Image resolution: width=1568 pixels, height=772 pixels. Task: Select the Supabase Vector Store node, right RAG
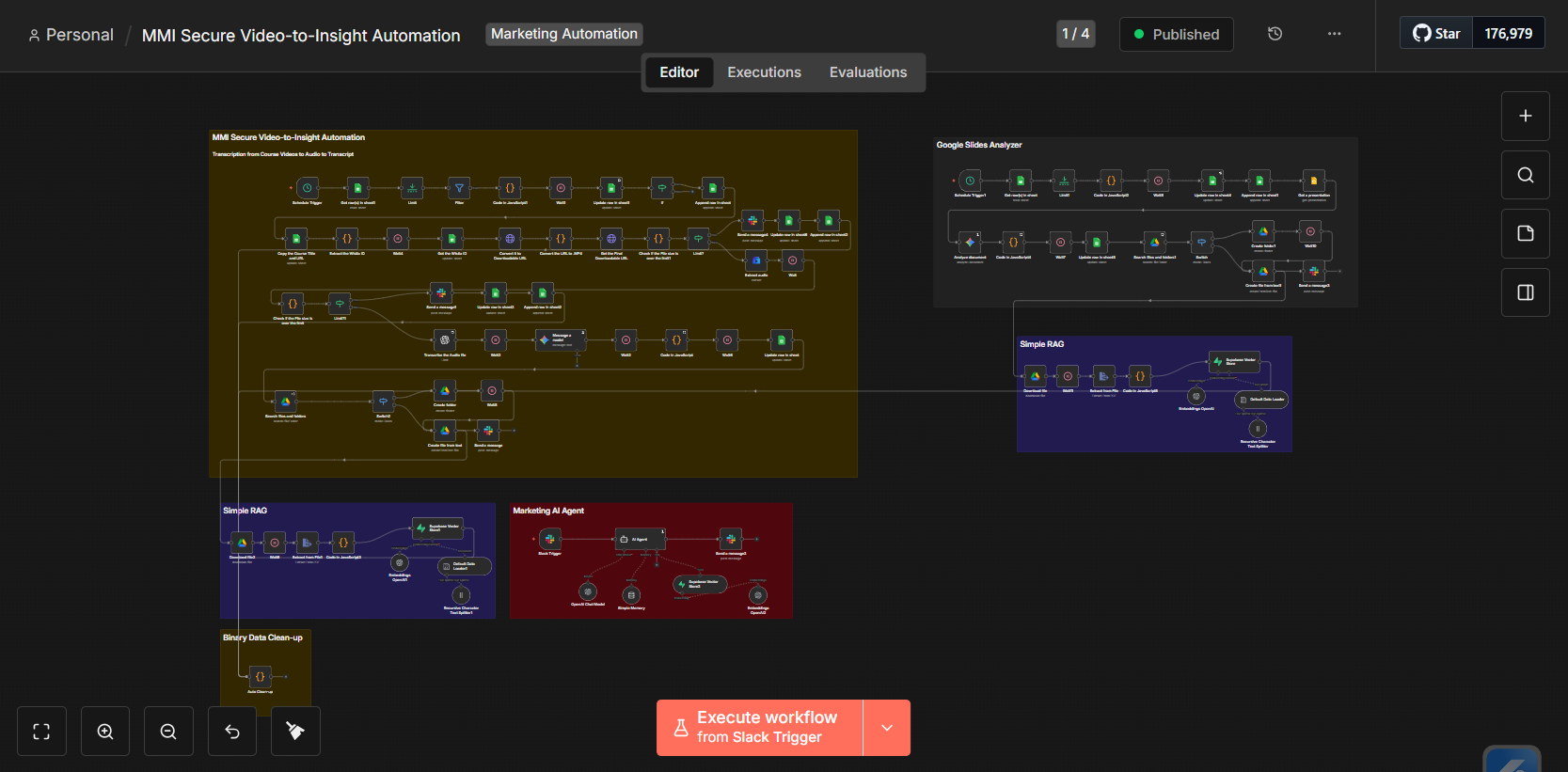click(x=1234, y=361)
